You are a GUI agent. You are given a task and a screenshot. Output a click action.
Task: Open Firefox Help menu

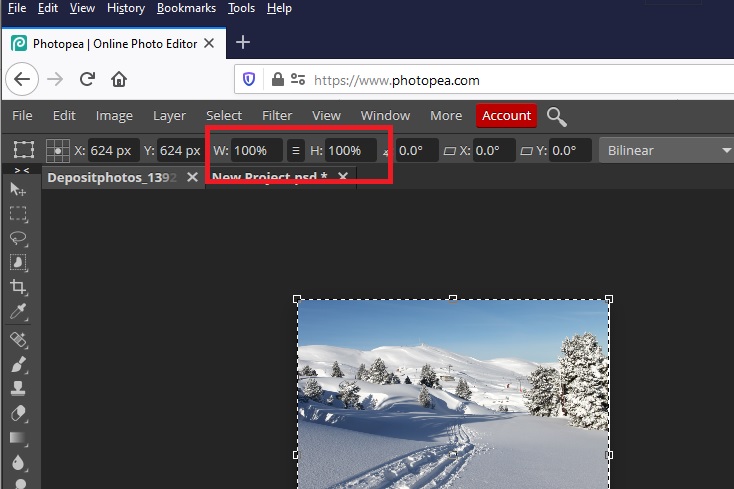click(x=279, y=8)
